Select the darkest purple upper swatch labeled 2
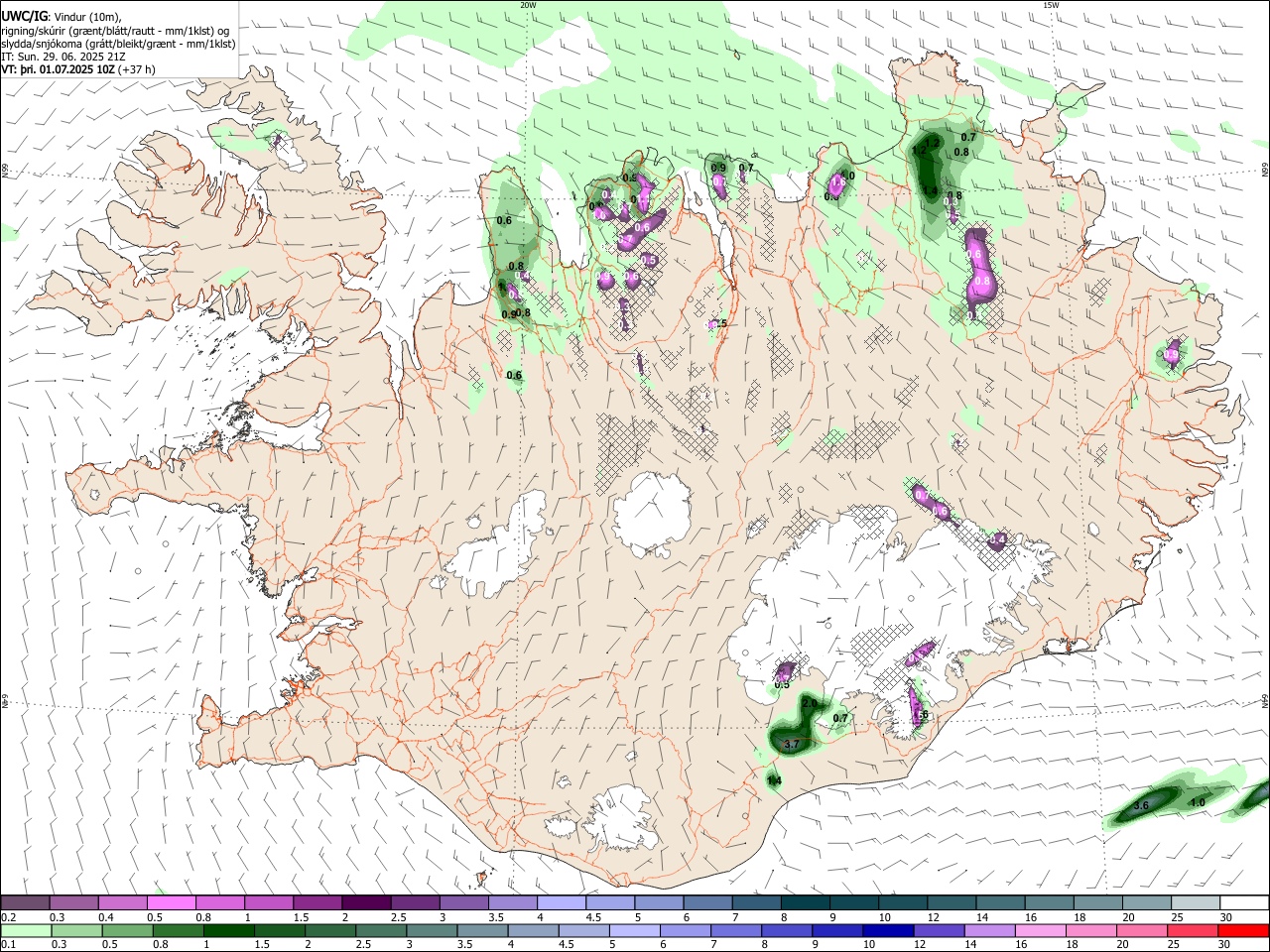This screenshot has width=1270, height=952. point(366,902)
